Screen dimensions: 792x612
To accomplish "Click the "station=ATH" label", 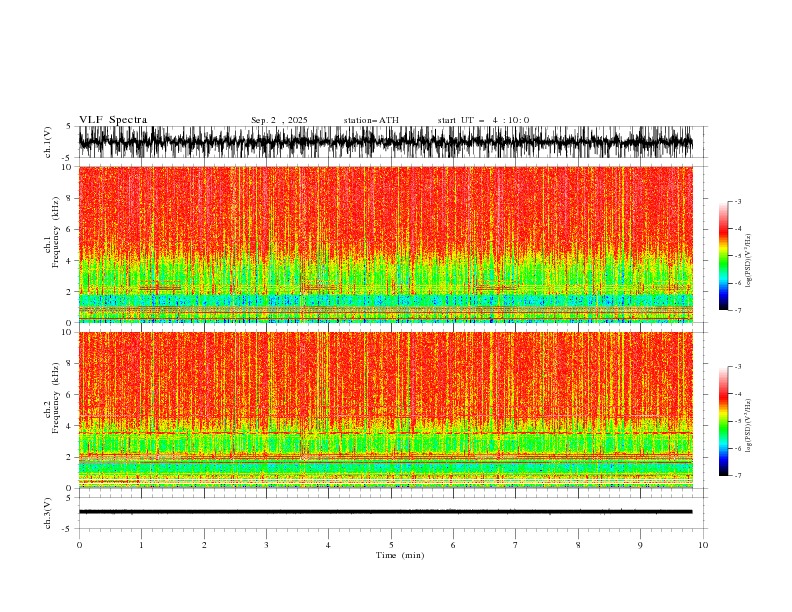I will (371, 120).
